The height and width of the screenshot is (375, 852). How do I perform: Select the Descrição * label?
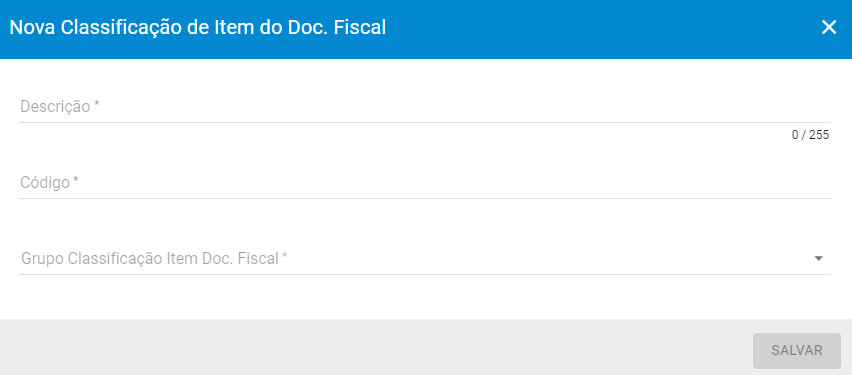(x=60, y=107)
